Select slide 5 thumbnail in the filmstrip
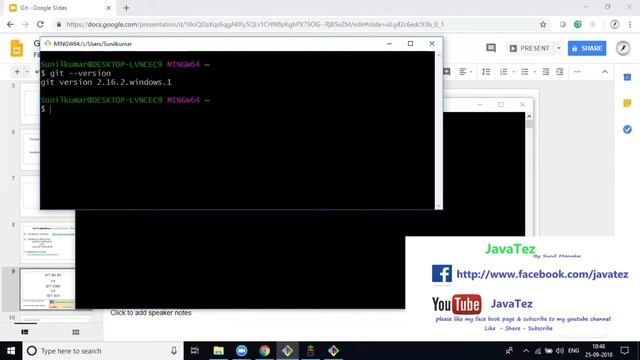 pos(31,104)
